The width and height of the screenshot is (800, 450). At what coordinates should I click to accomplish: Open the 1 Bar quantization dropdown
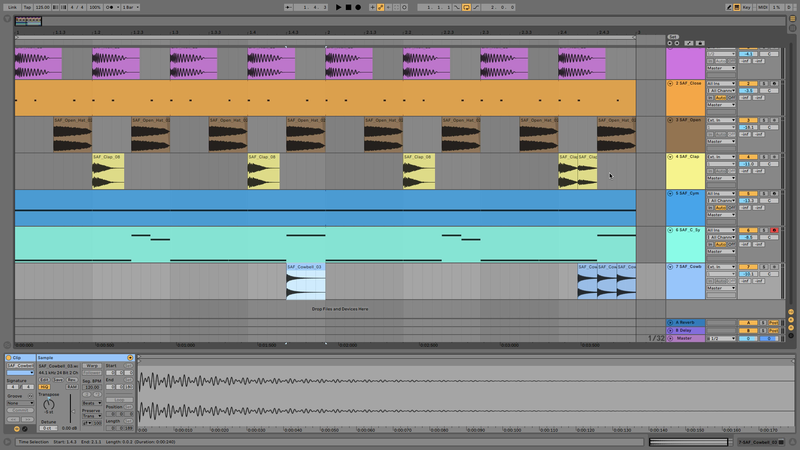pyautogui.click(x=130, y=7)
